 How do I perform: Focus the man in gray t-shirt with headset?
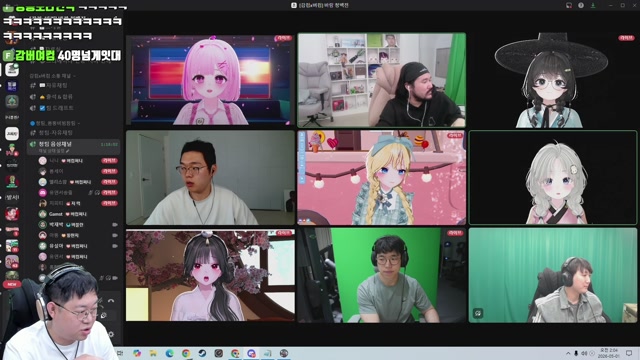(382, 275)
